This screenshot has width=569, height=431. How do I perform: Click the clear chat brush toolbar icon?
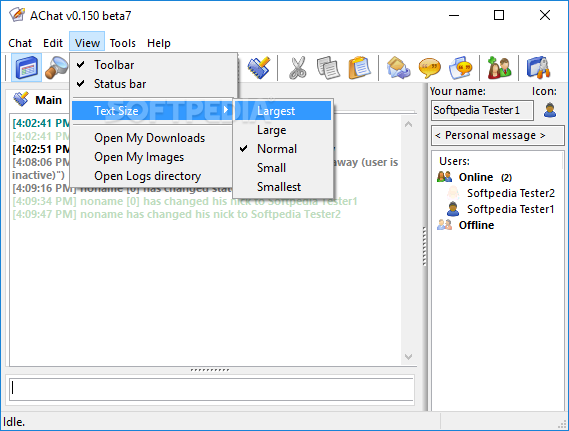(259, 67)
